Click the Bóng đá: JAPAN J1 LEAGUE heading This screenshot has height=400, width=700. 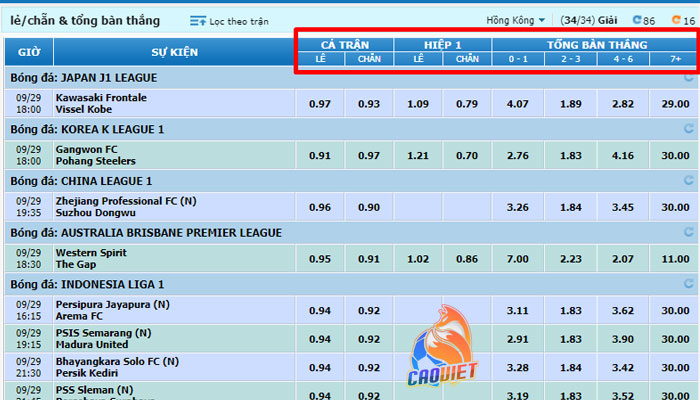click(84, 78)
